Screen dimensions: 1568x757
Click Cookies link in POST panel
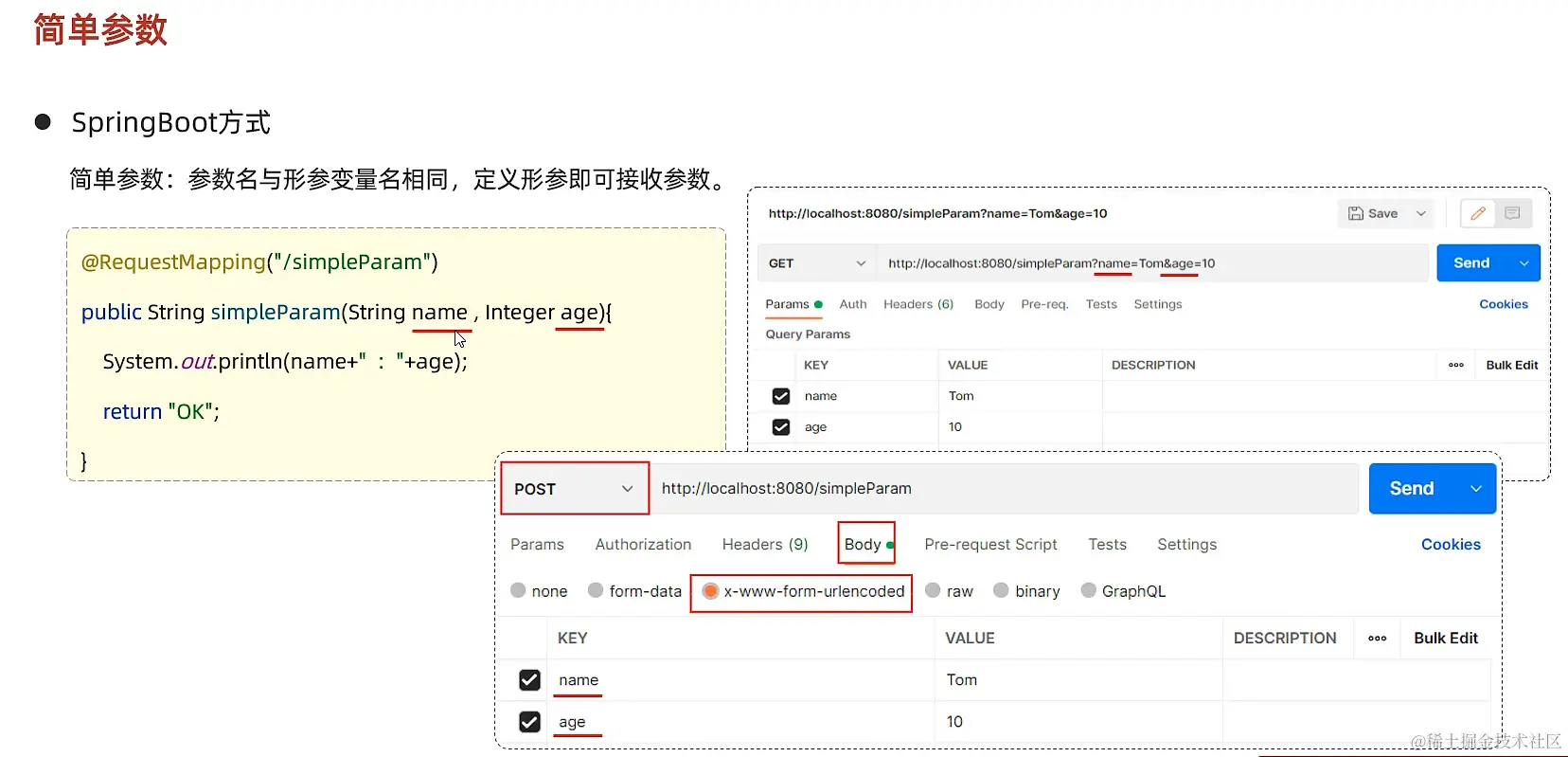tap(1451, 545)
